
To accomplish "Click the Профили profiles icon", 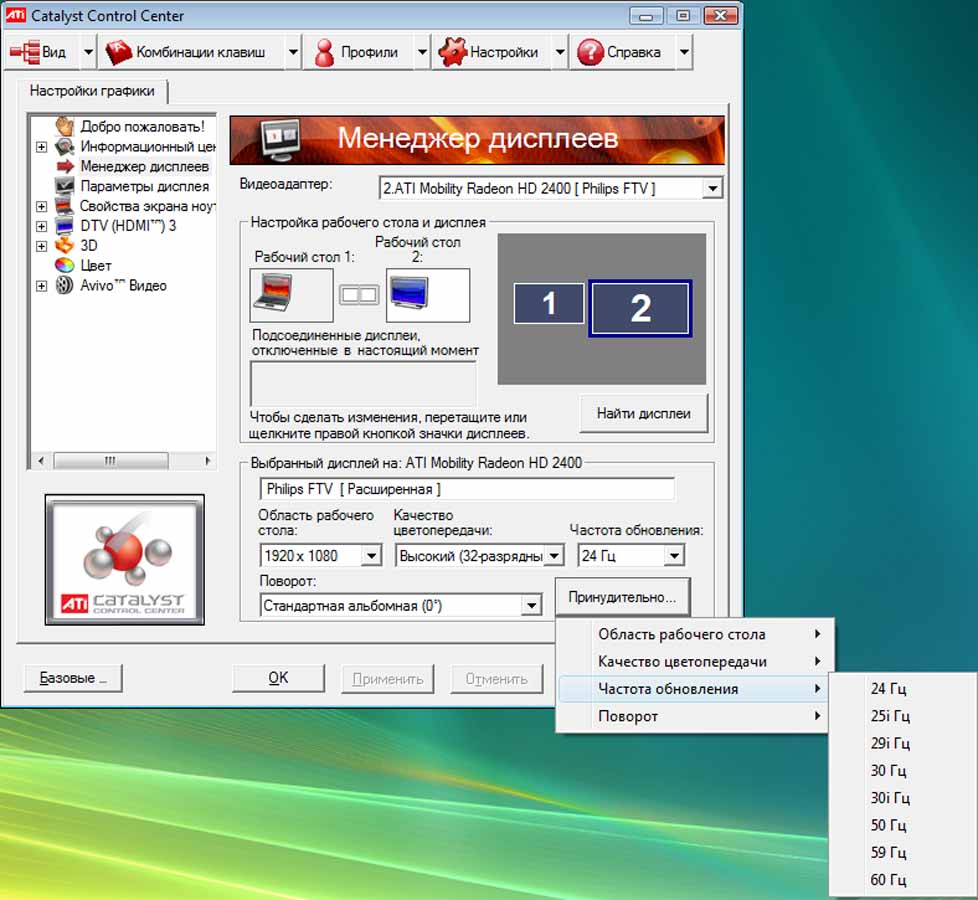I will (324, 52).
